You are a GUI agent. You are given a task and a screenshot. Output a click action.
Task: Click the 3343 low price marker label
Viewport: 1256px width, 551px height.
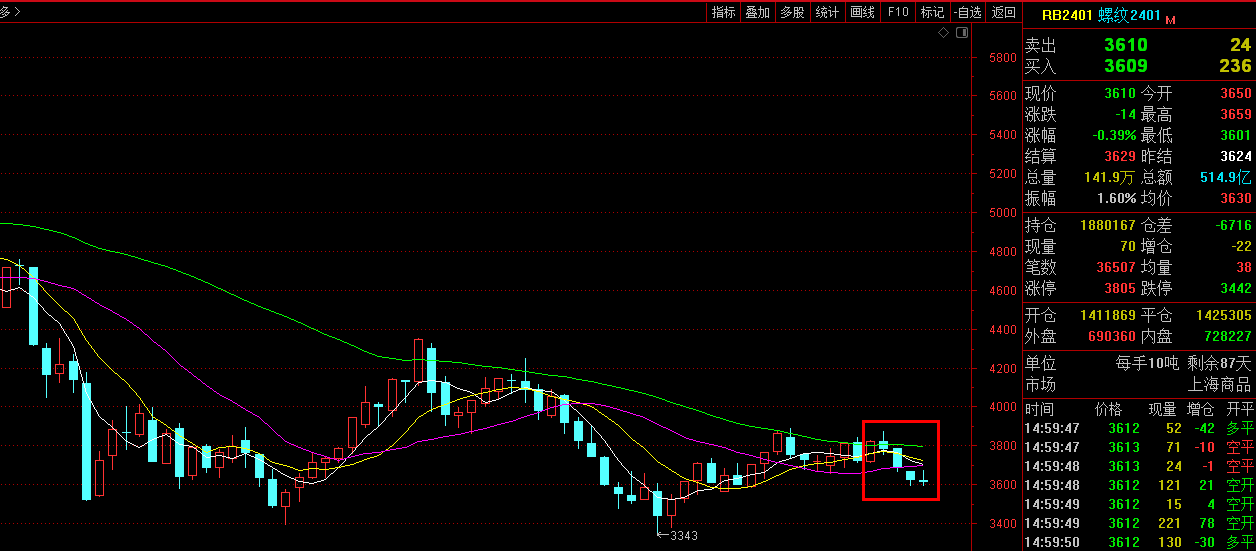coord(683,536)
